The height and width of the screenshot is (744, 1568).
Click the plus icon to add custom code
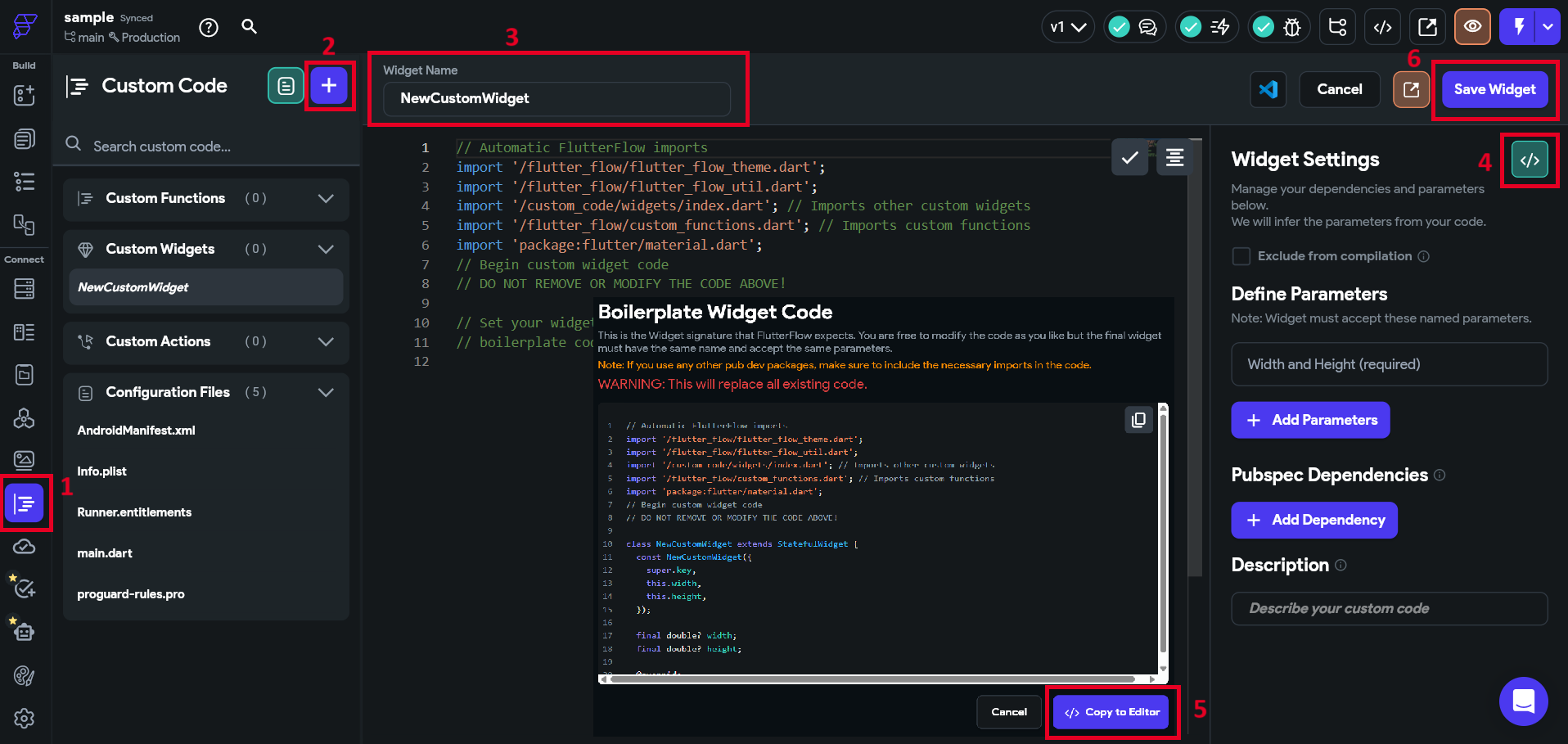pyautogui.click(x=329, y=86)
